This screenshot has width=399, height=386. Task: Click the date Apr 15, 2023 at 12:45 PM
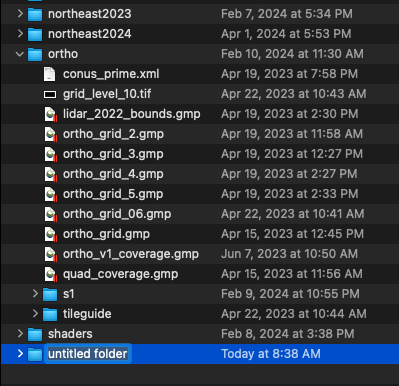[x=292, y=234]
